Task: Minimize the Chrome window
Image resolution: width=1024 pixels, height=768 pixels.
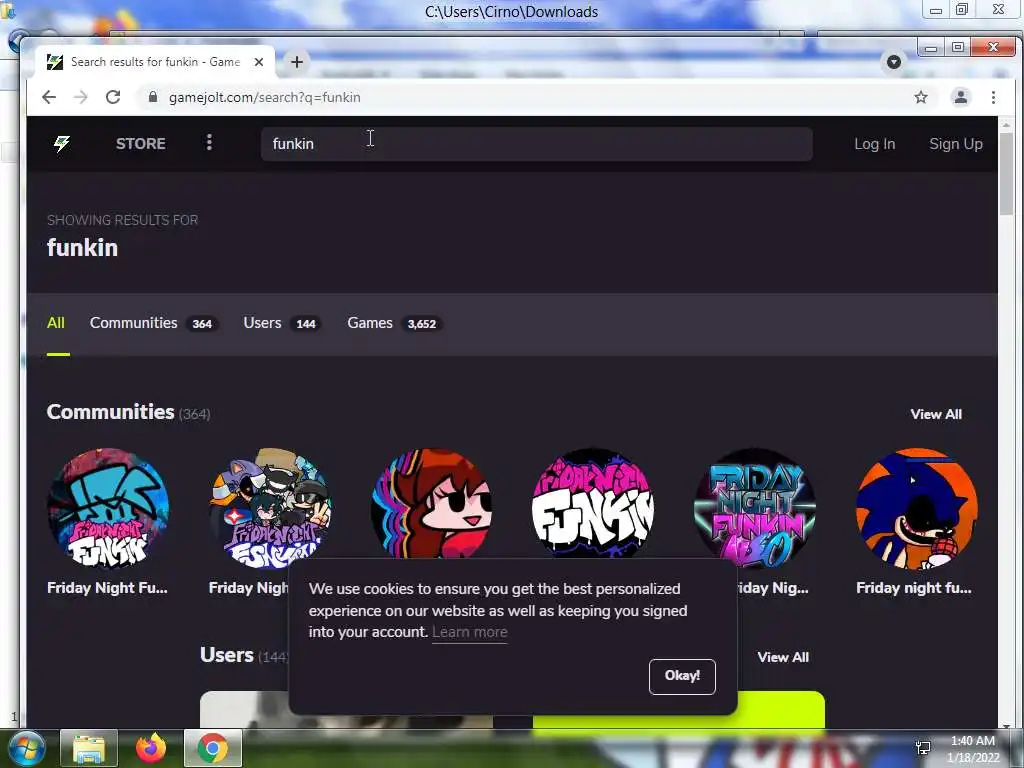Action: pos(931,48)
